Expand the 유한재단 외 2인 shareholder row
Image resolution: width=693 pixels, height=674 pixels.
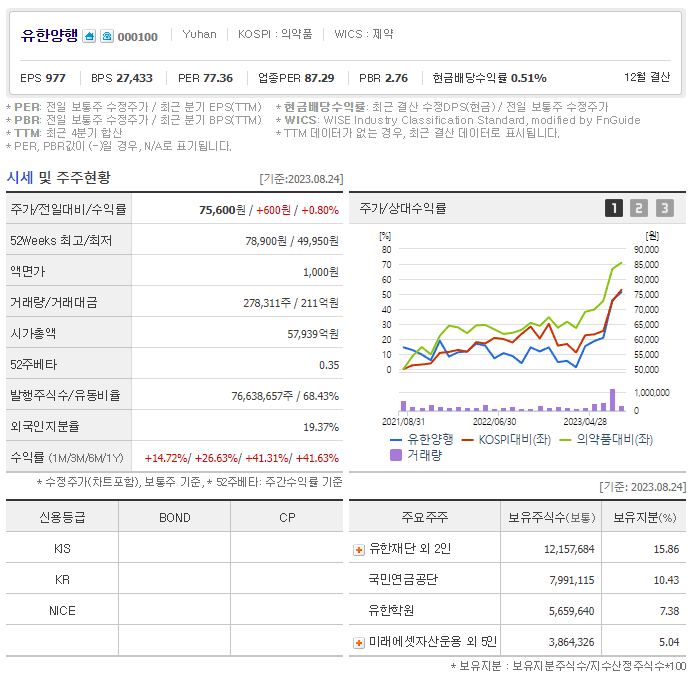click(359, 550)
